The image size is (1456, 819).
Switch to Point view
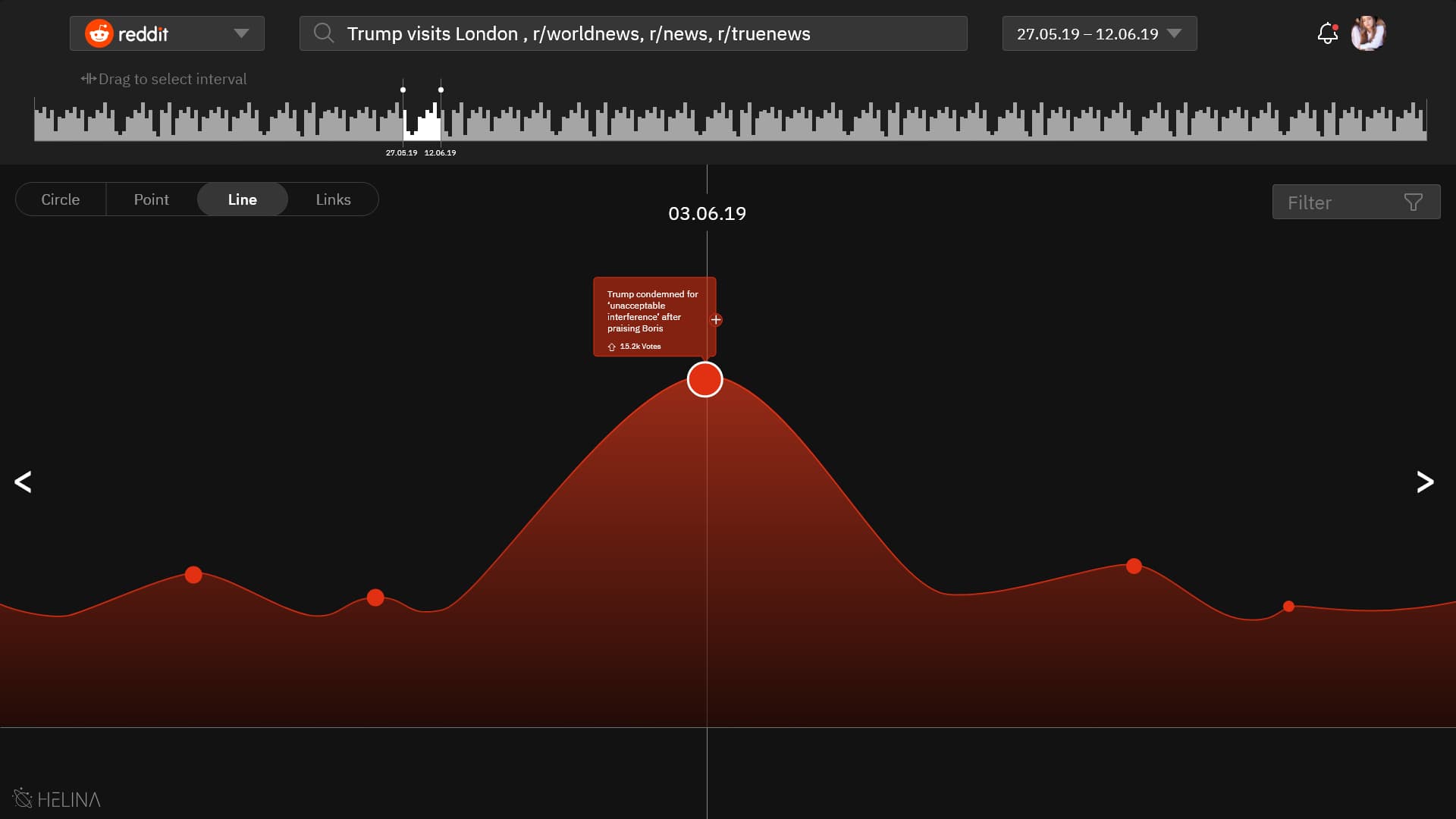(x=152, y=199)
